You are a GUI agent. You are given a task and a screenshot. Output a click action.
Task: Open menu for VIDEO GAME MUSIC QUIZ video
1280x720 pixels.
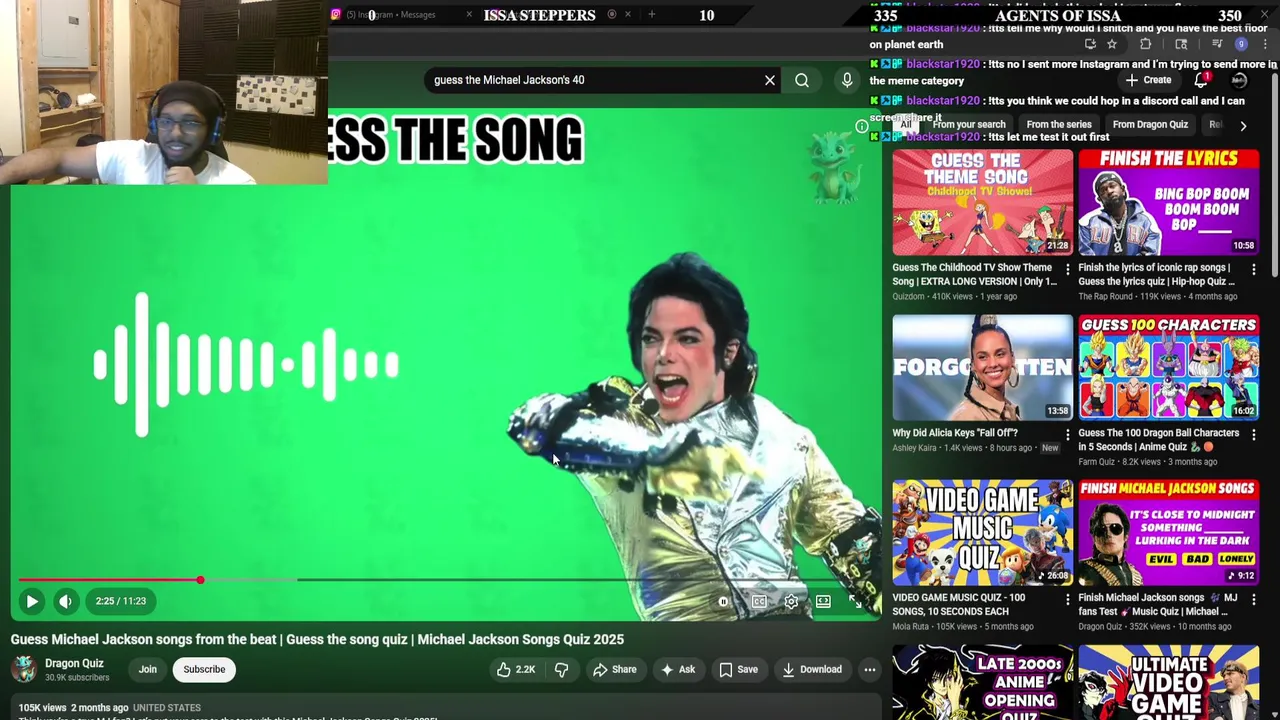[1067, 599]
